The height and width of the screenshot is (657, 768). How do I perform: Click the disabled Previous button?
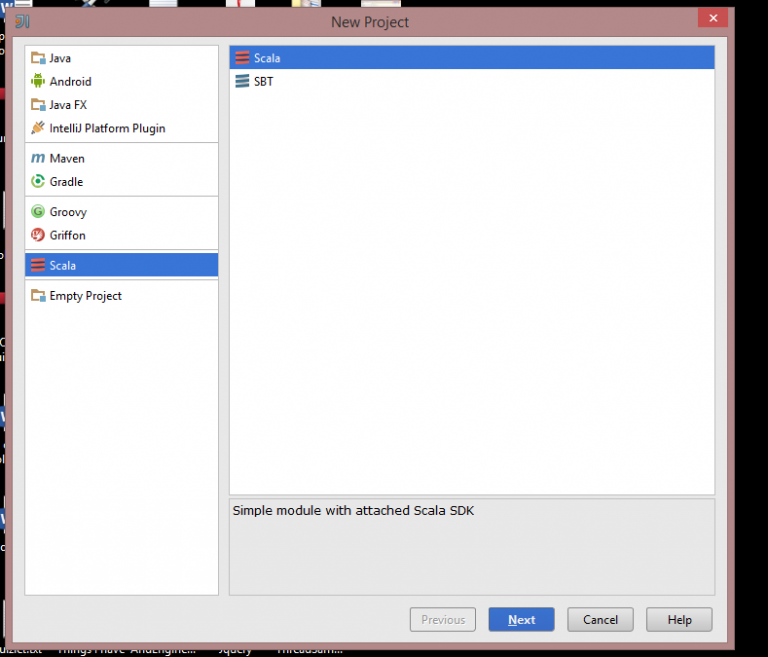(442, 620)
